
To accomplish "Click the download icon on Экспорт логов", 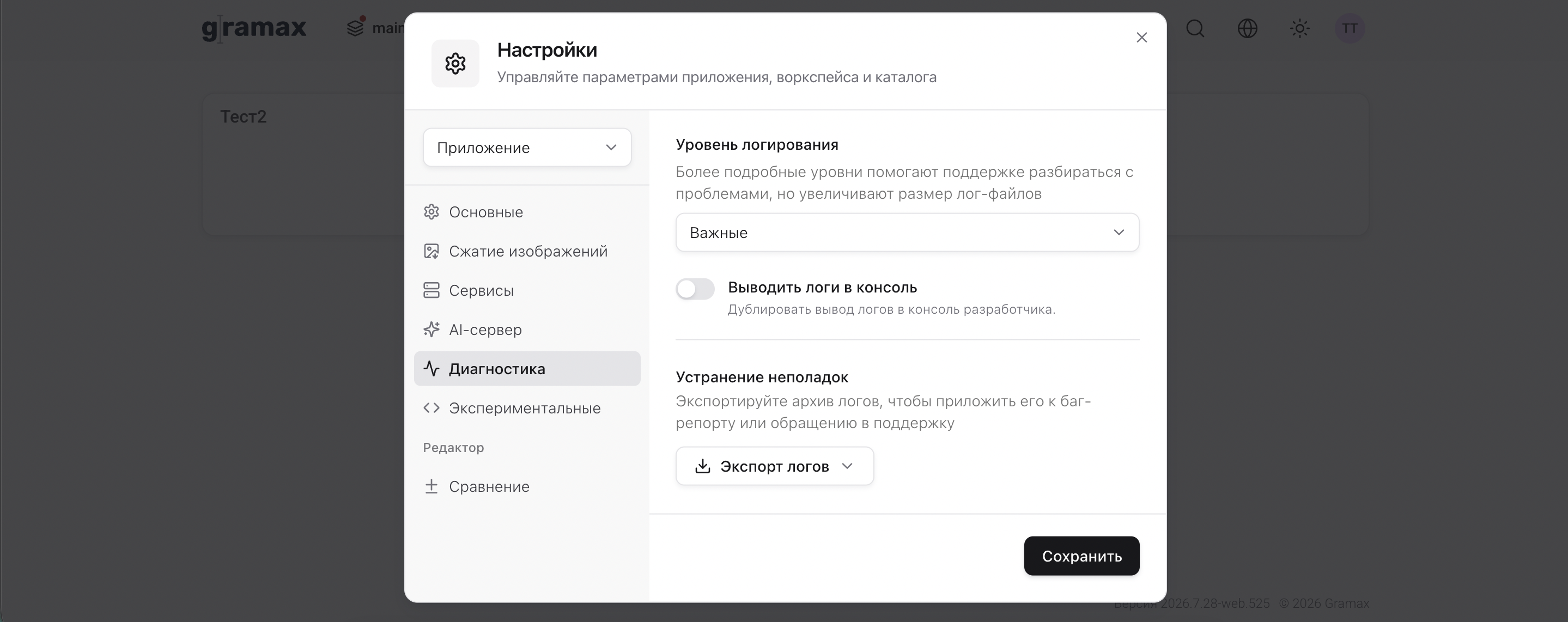I will coord(703,466).
